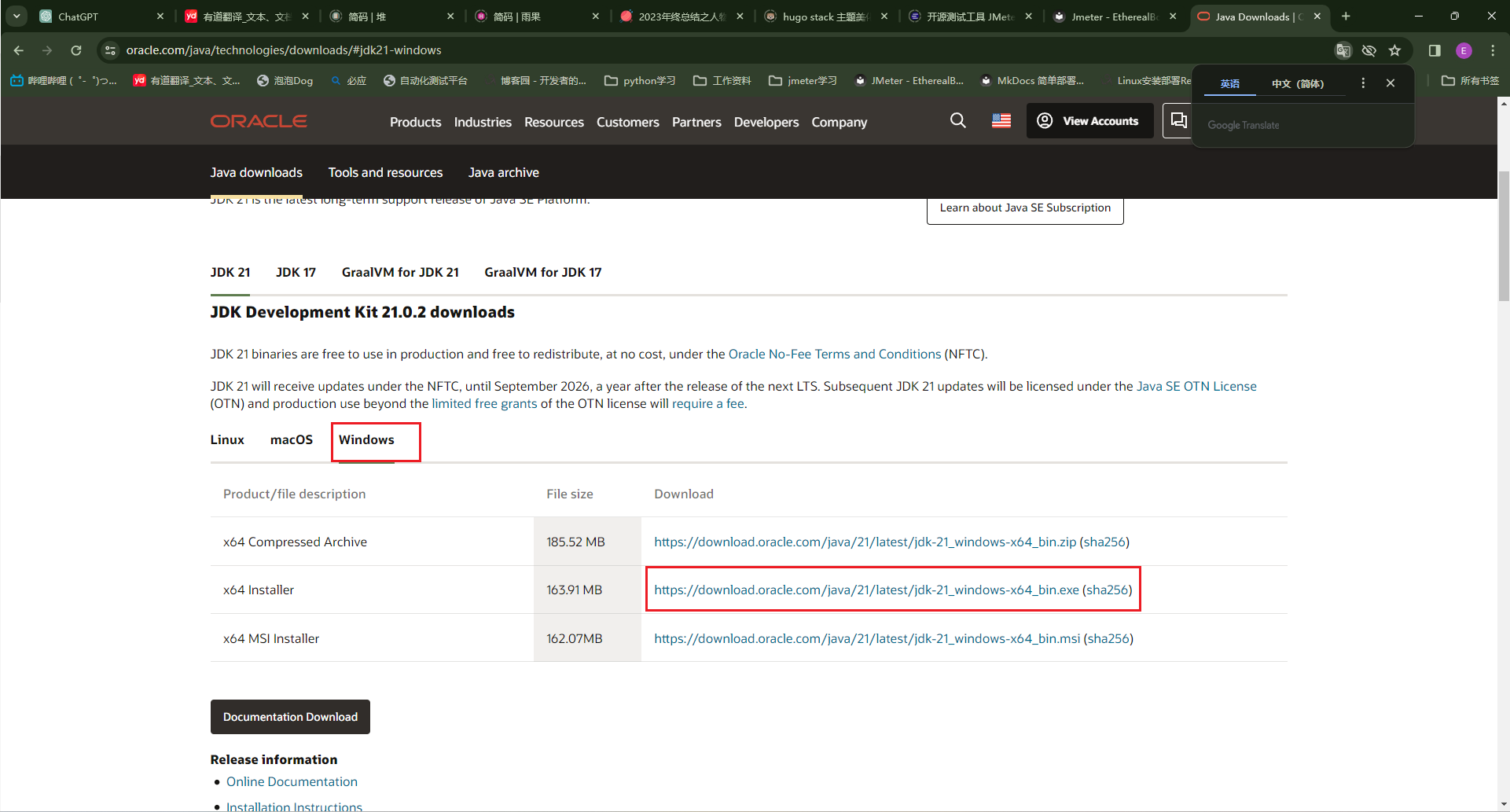Screen dimensions: 1510x812
Task: Click the Oracle site search icon
Action: pyautogui.click(x=958, y=120)
